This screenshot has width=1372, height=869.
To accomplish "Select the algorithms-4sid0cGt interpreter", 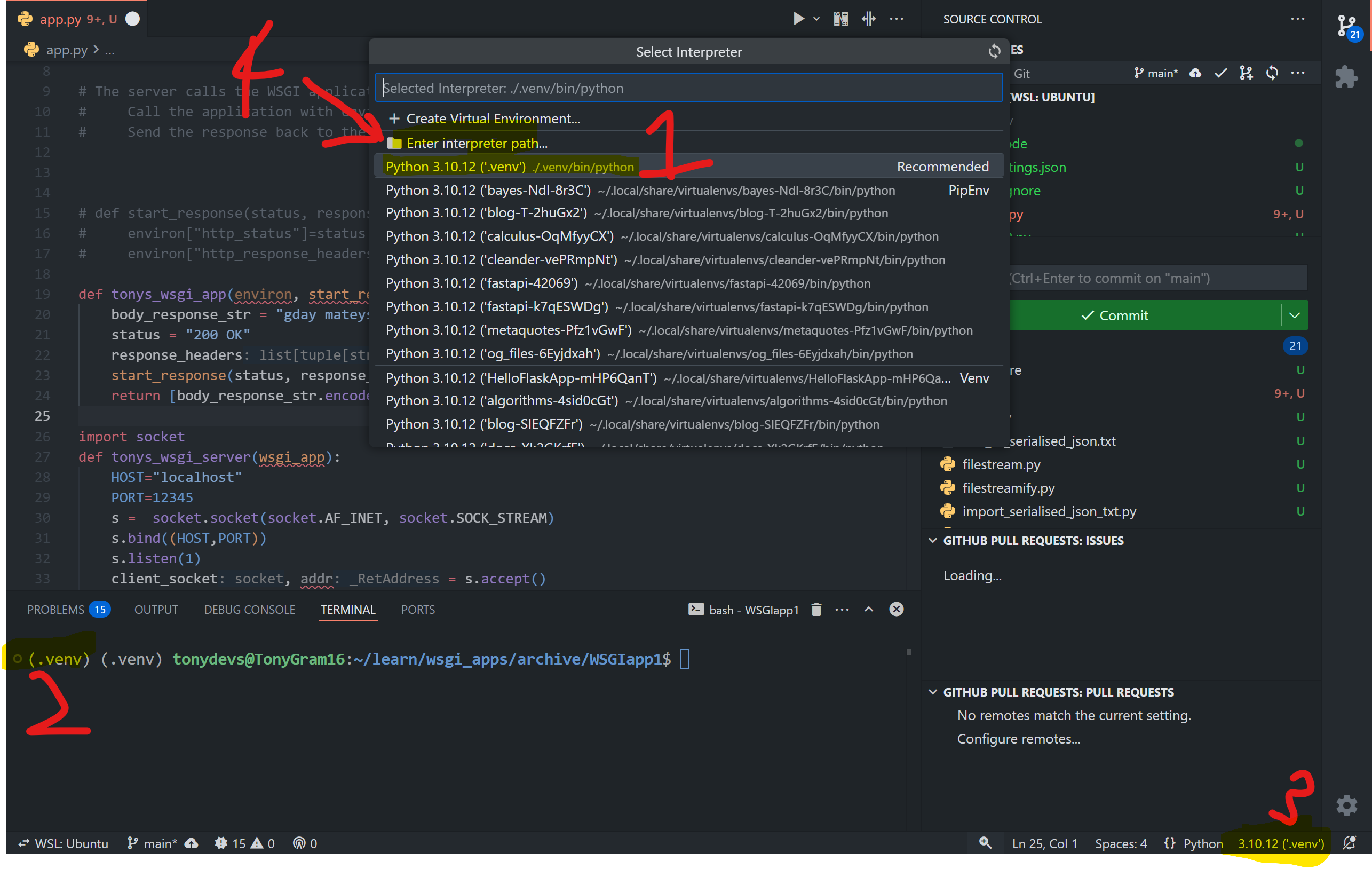I will click(688, 401).
